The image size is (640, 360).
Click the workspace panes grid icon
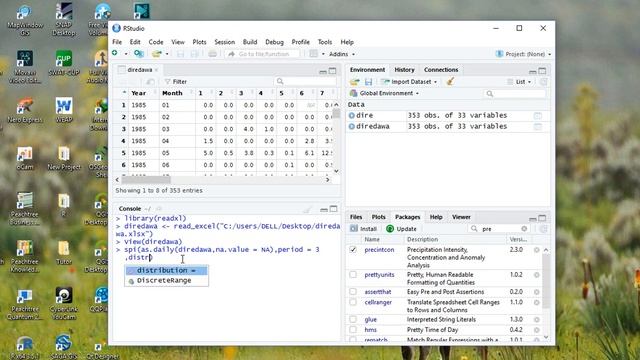click(313, 54)
